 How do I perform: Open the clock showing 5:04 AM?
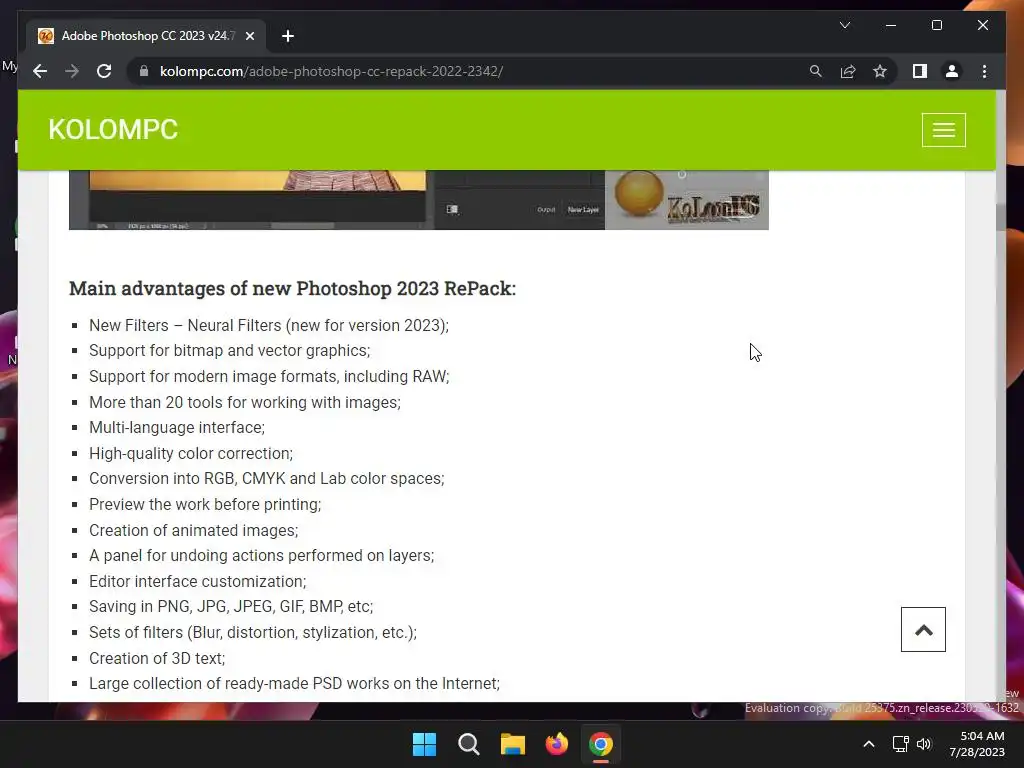(x=977, y=744)
